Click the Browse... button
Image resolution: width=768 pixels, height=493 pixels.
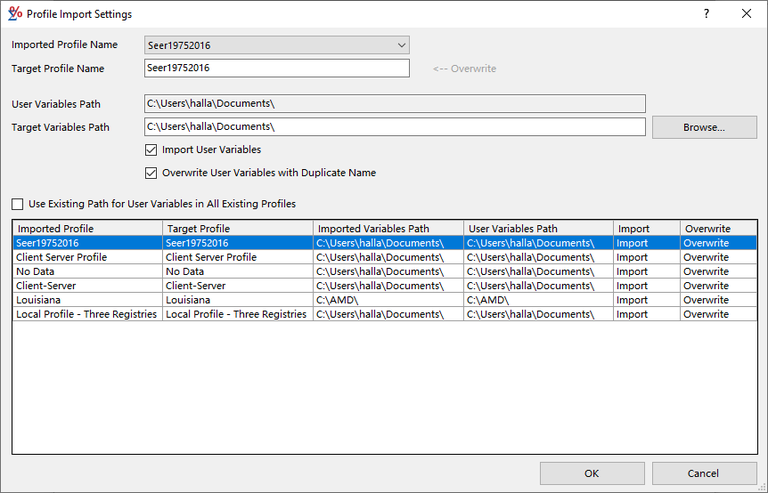tap(704, 127)
